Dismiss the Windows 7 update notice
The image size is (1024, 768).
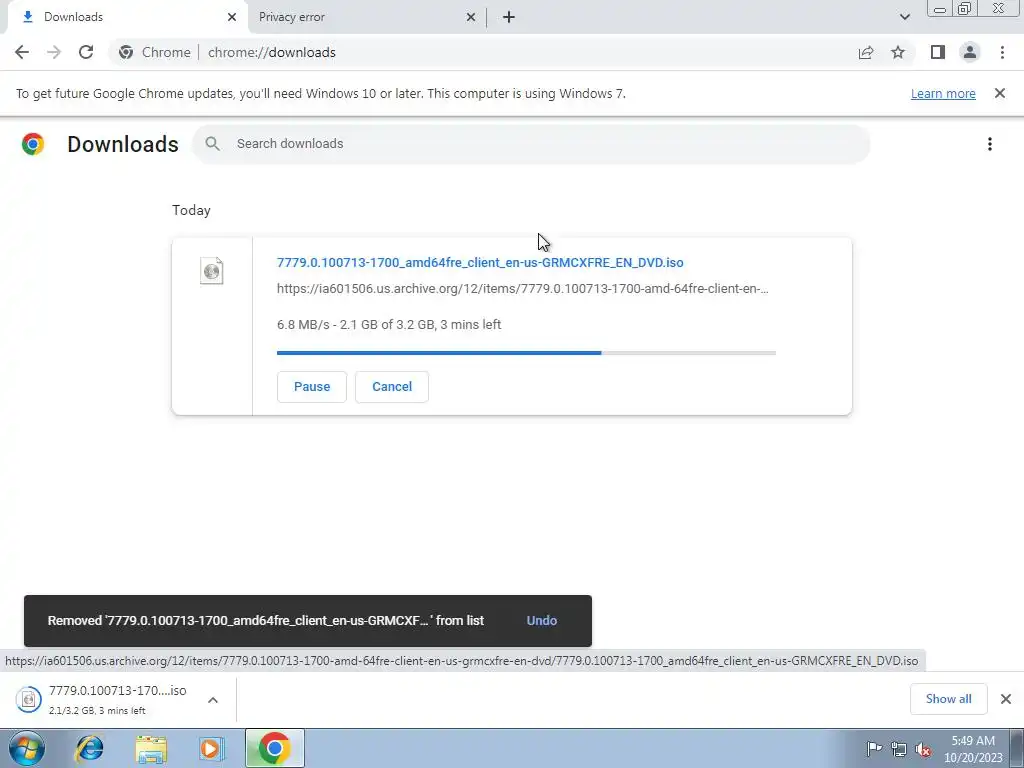[x=1000, y=93]
